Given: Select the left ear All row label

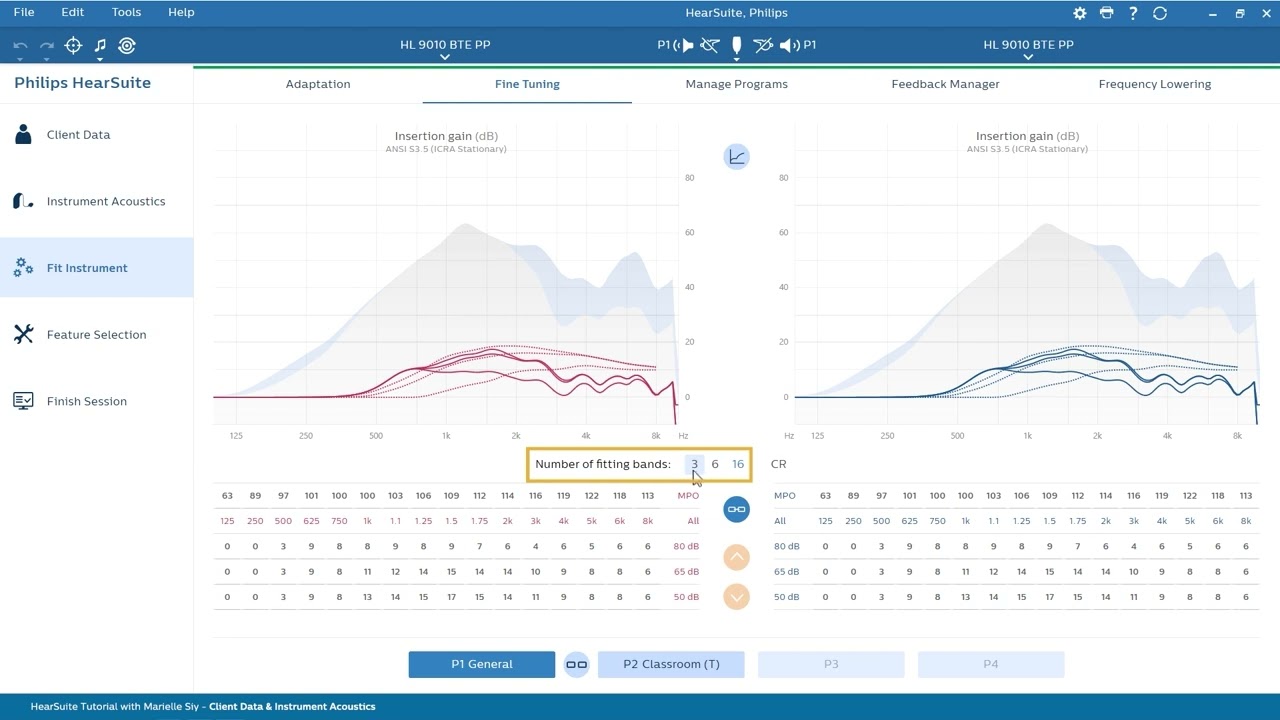Looking at the screenshot, I should click(693, 521).
